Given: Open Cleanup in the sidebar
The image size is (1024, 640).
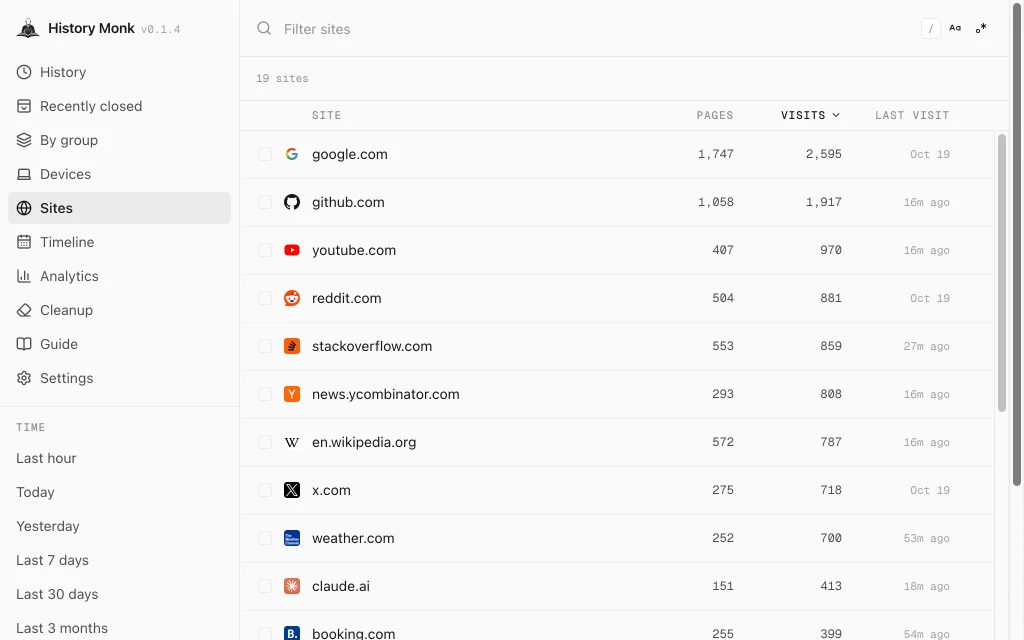Looking at the screenshot, I should [120, 310].
